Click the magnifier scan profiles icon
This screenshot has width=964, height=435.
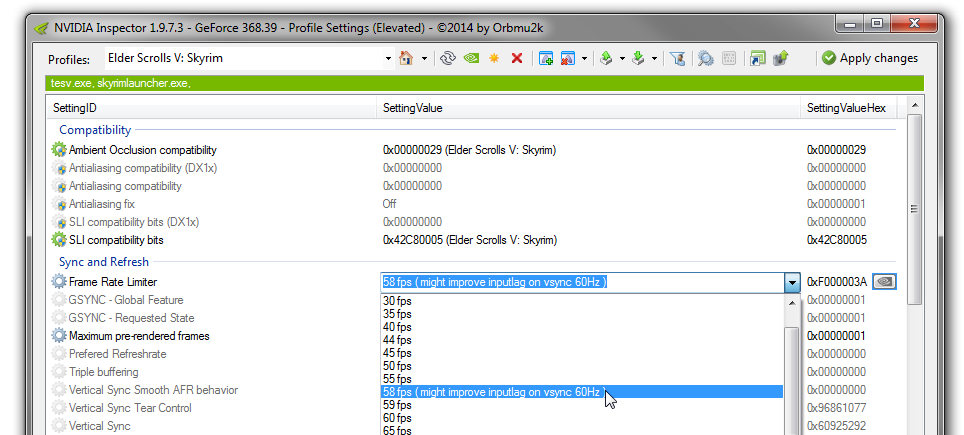point(706,58)
